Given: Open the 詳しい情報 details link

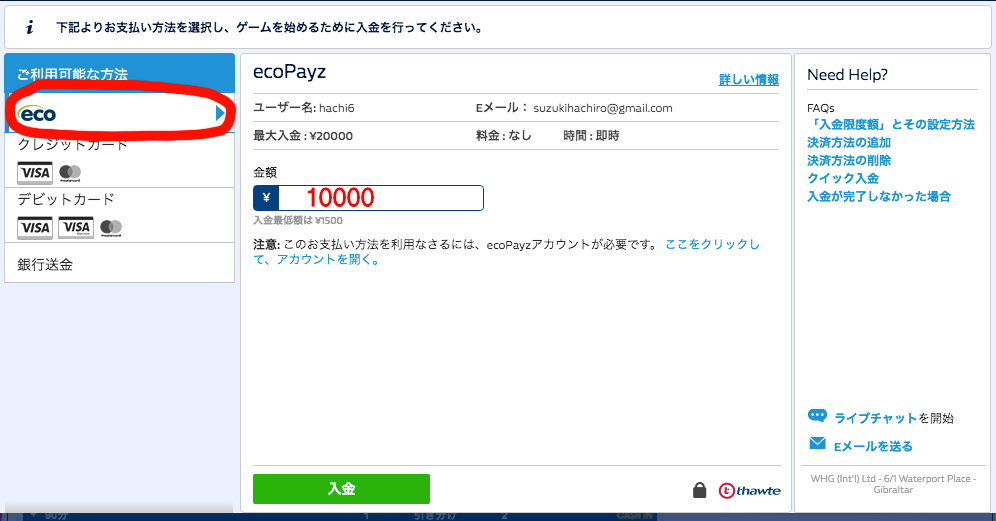Looking at the screenshot, I should tap(748, 79).
